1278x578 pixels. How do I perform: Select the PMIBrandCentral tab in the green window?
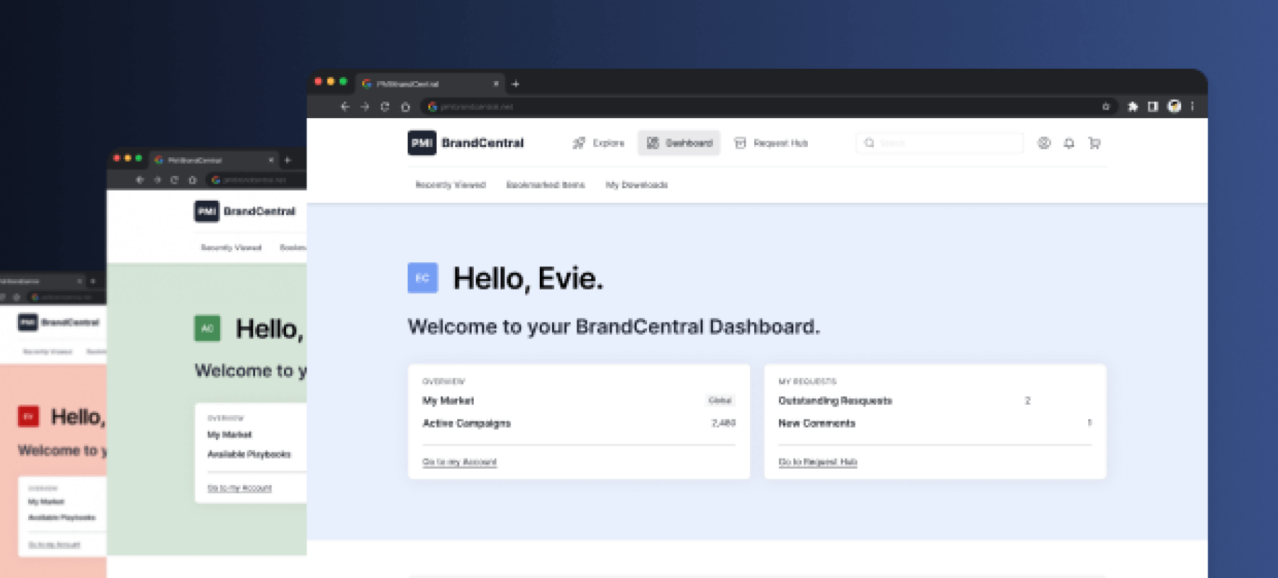(x=214, y=160)
